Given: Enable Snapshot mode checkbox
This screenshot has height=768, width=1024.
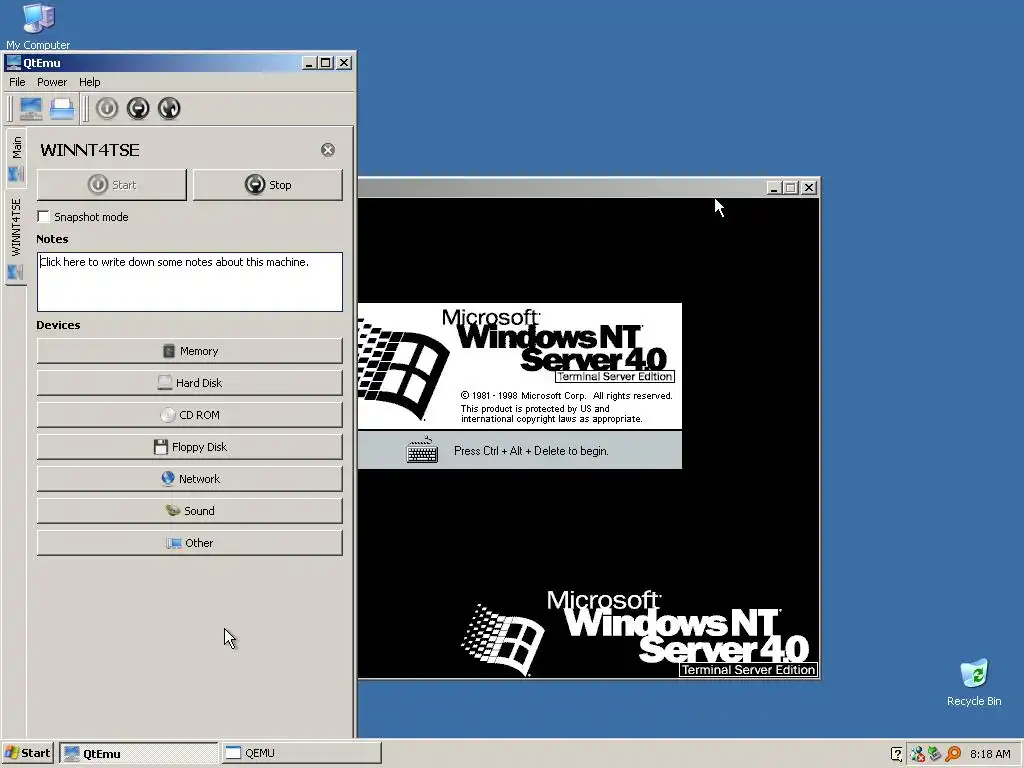Looking at the screenshot, I should tap(44, 217).
